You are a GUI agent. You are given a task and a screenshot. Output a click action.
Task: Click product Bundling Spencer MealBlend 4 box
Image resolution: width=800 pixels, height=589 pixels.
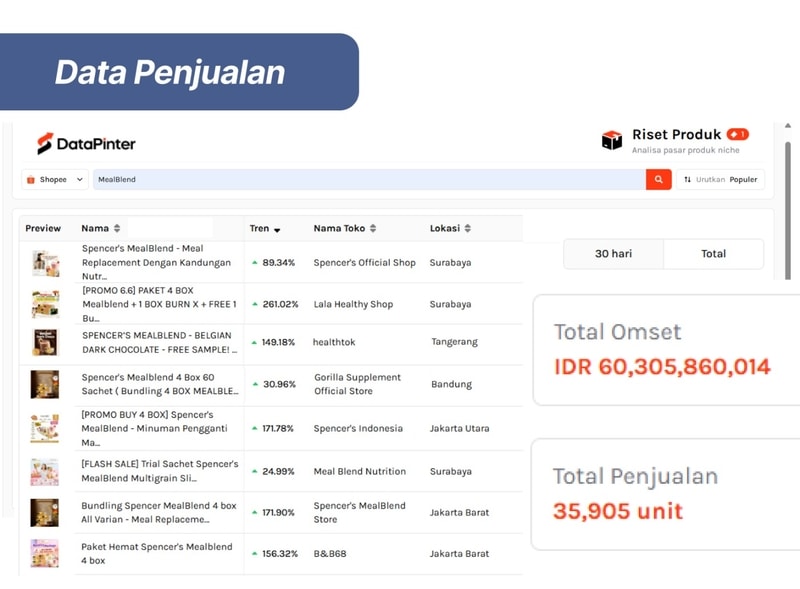159,512
